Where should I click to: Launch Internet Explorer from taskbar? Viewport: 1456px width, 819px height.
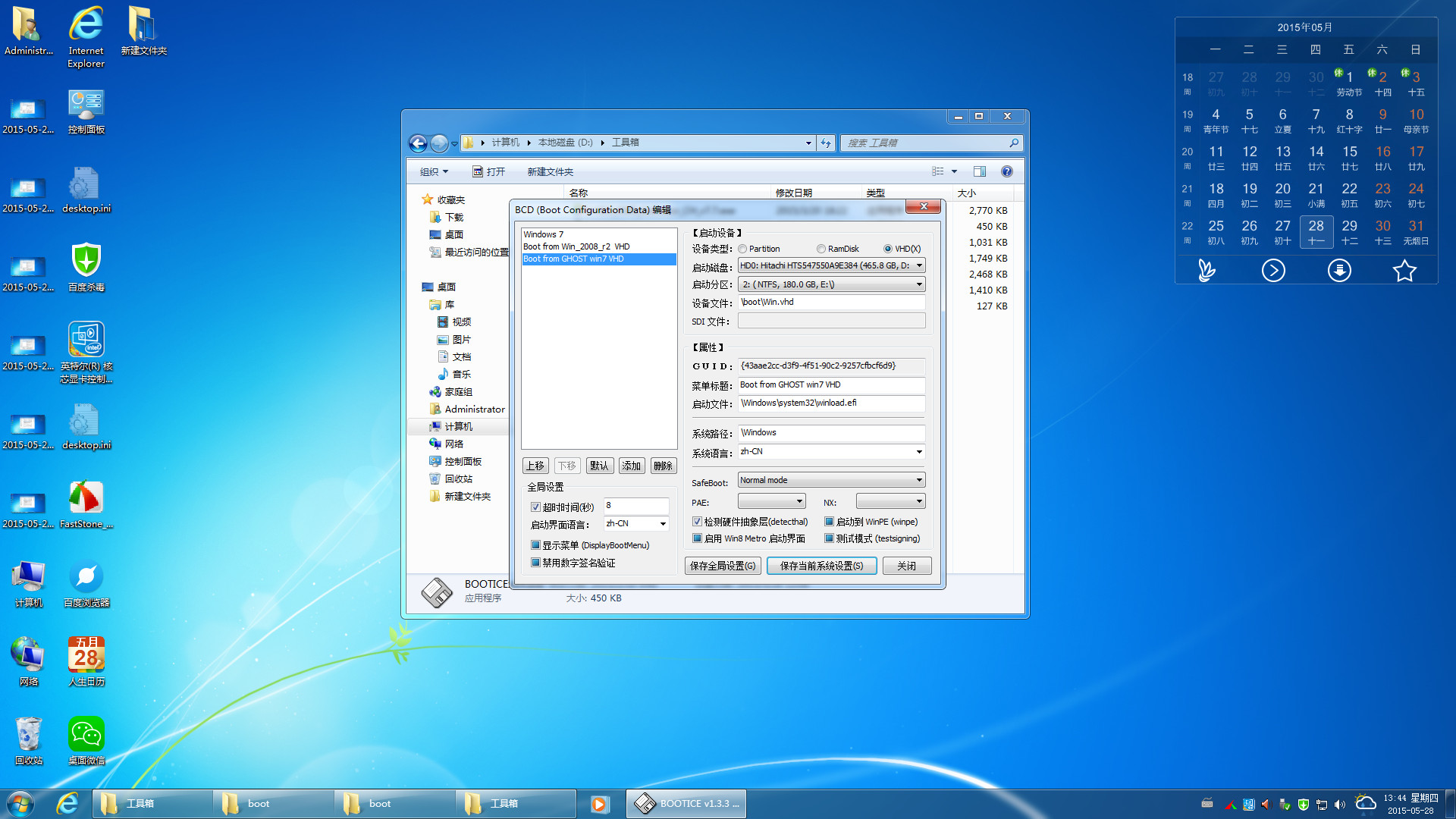[x=67, y=803]
